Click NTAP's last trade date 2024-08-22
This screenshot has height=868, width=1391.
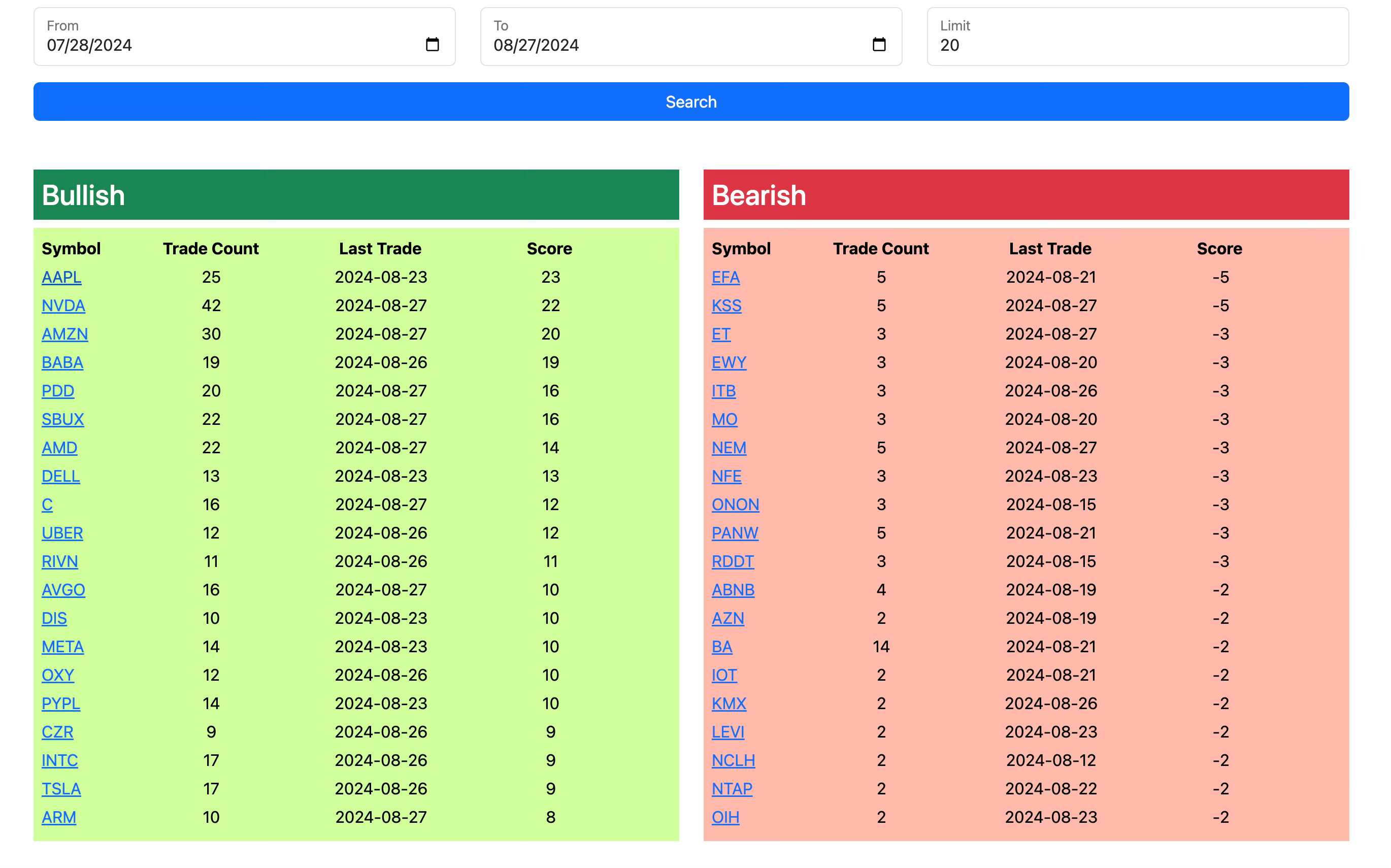(x=1050, y=789)
